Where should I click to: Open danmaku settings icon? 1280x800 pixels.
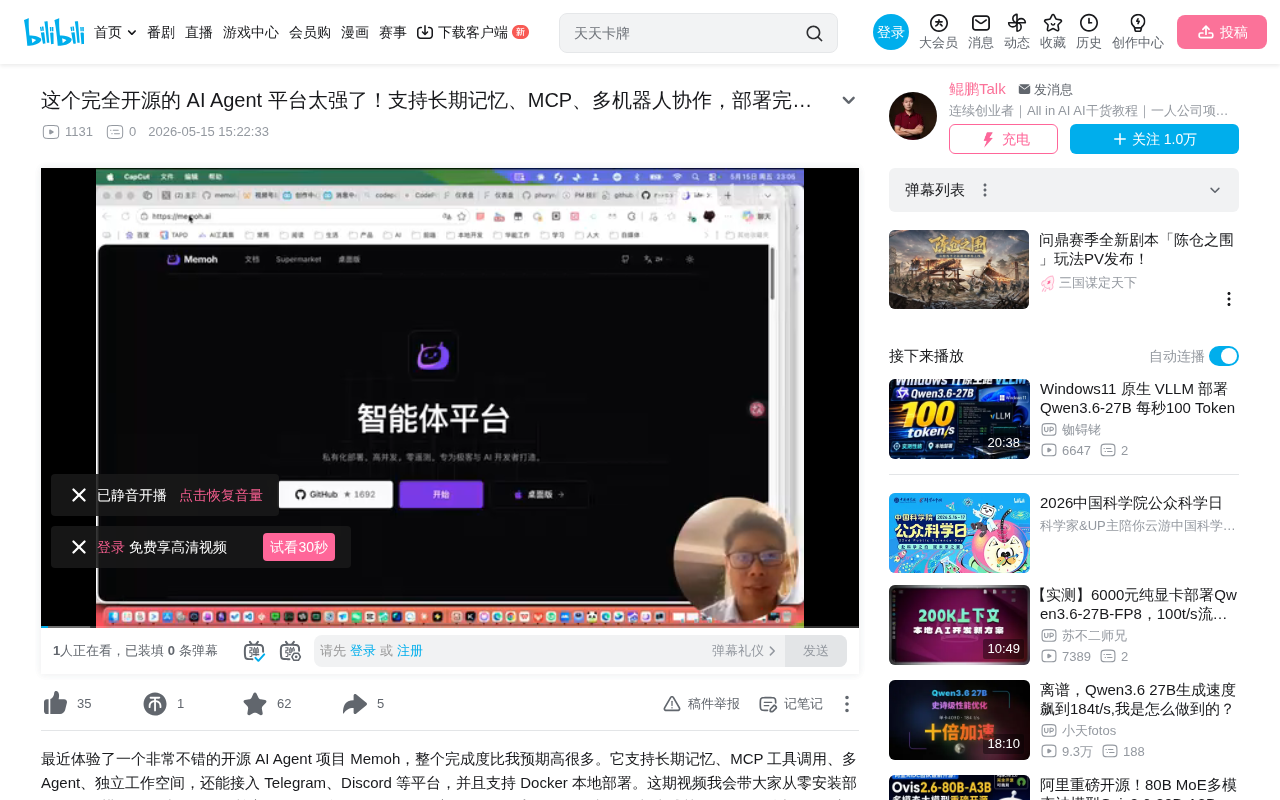click(x=290, y=651)
